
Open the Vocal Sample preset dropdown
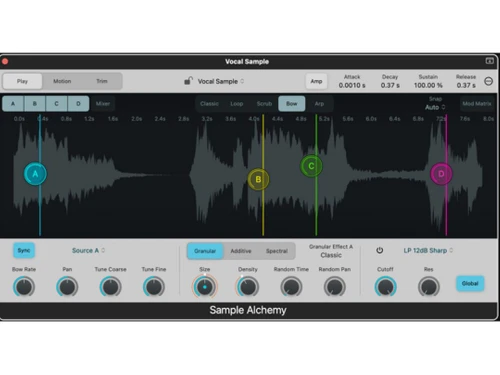(221, 81)
